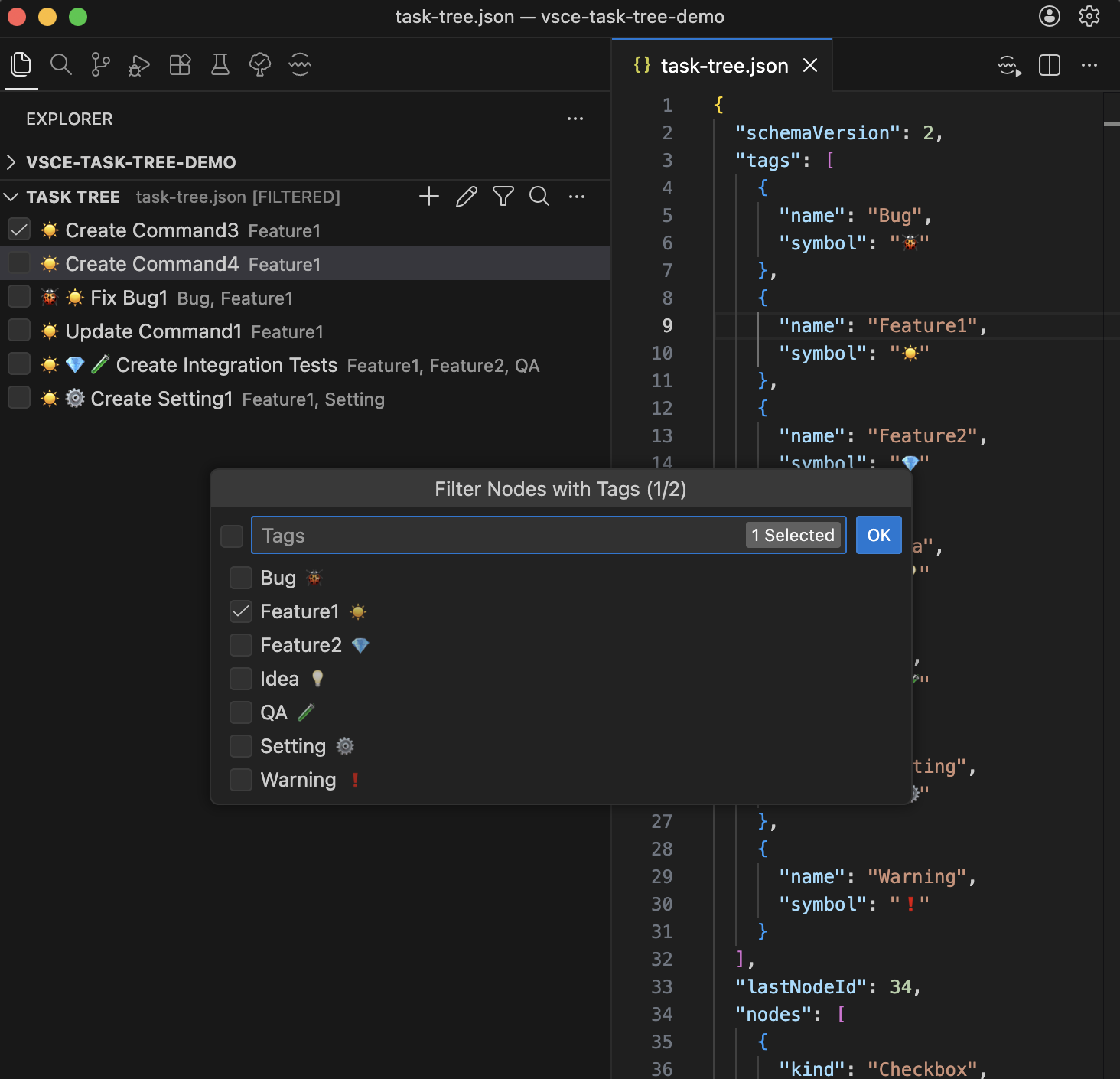Select the pencil edit icon in Task Tree
1120x1079 pixels.
click(466, 197)
